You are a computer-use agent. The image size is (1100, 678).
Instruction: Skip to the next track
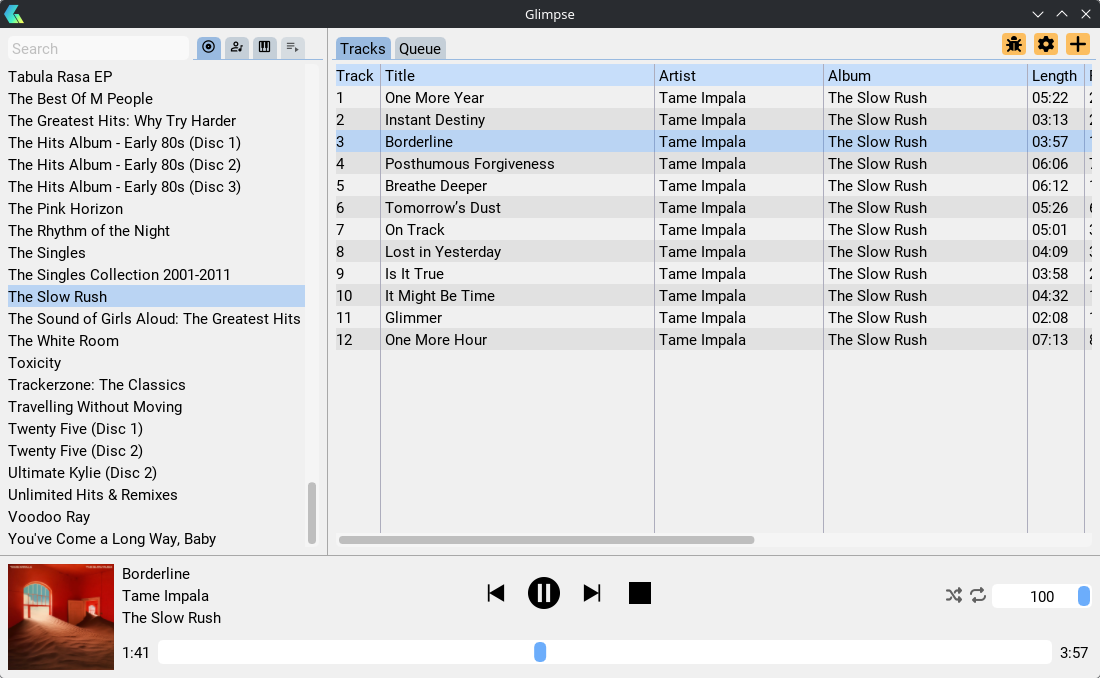[x=592, y=593]
